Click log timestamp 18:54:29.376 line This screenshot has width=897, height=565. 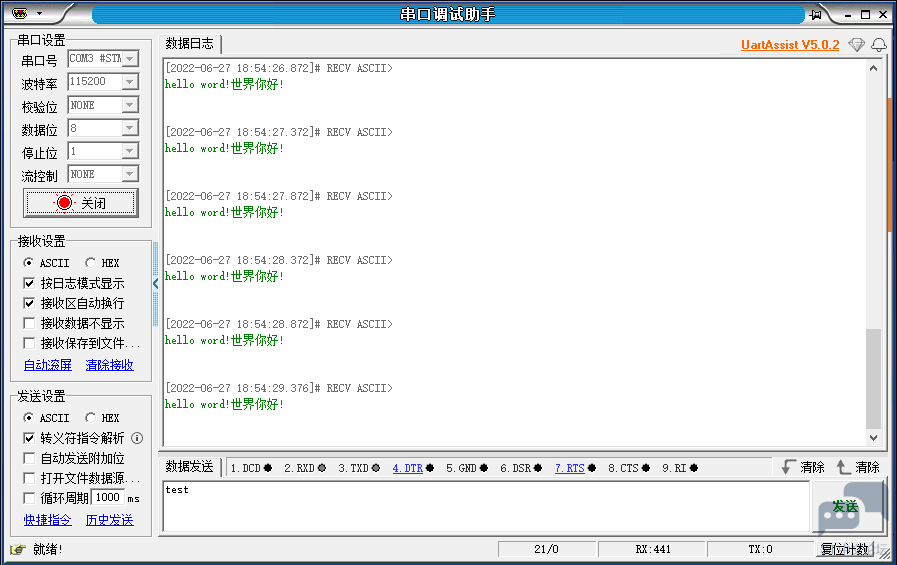(x=279, y=388)
